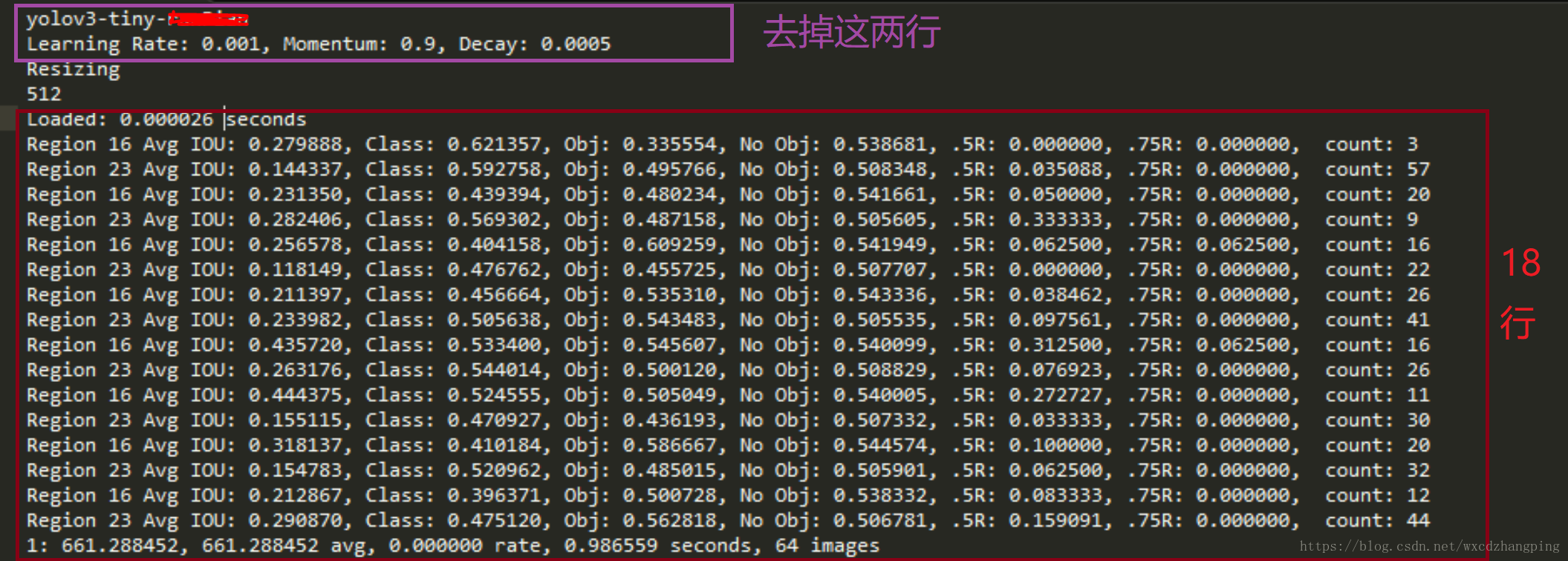This screenshot has width=1568, height=561.
Task: Click the region line with count: 11
Action: (x=728, y=395)
